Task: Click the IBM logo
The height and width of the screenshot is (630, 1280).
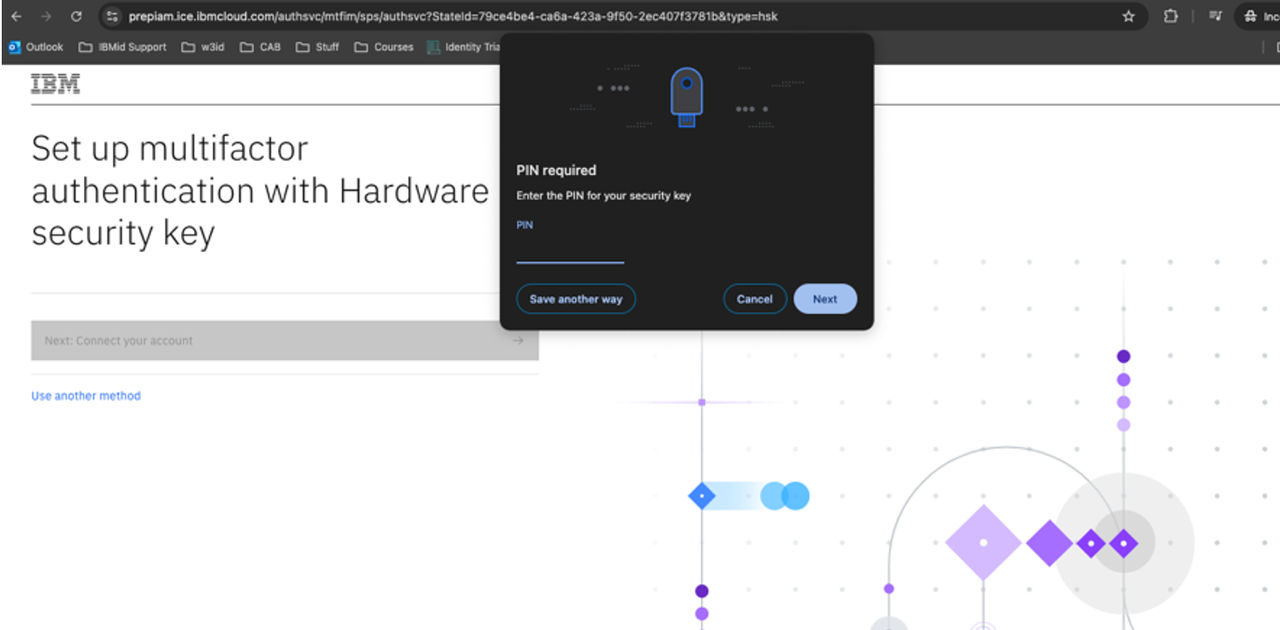Action: pyautogui.click(x=55, y=84)
